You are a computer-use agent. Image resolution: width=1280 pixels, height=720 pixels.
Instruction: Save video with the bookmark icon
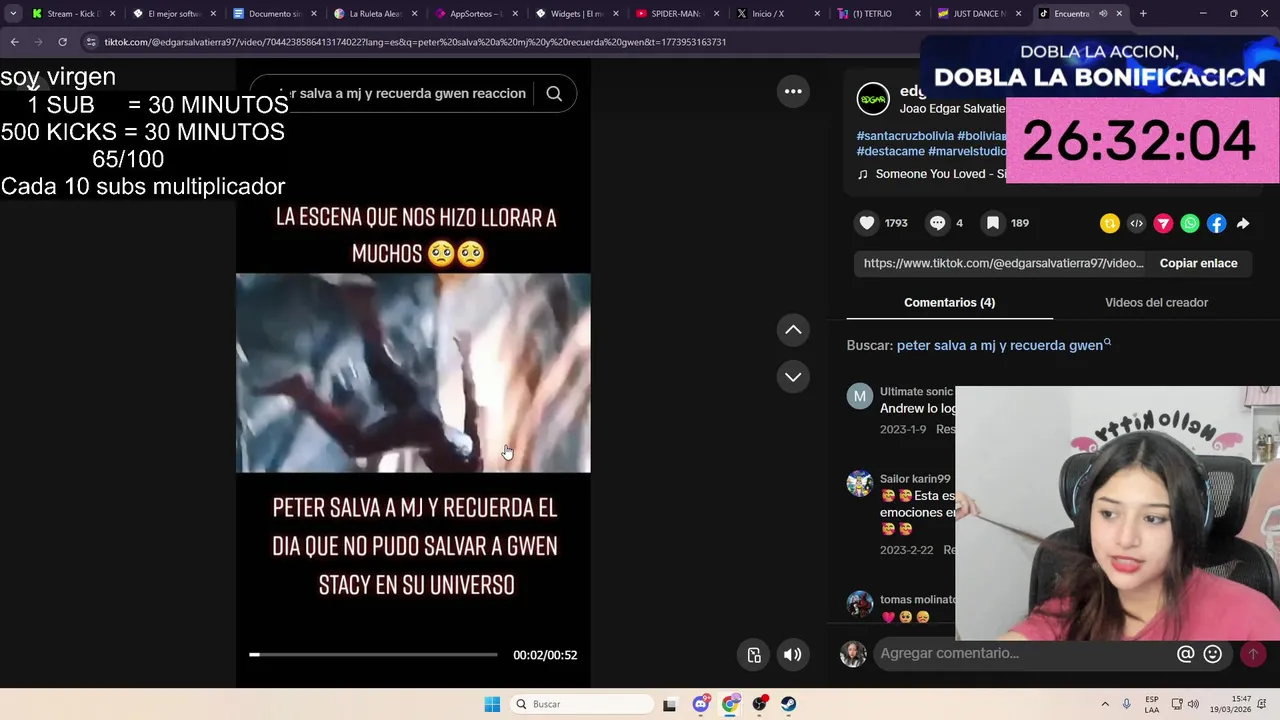click(992, 223)
